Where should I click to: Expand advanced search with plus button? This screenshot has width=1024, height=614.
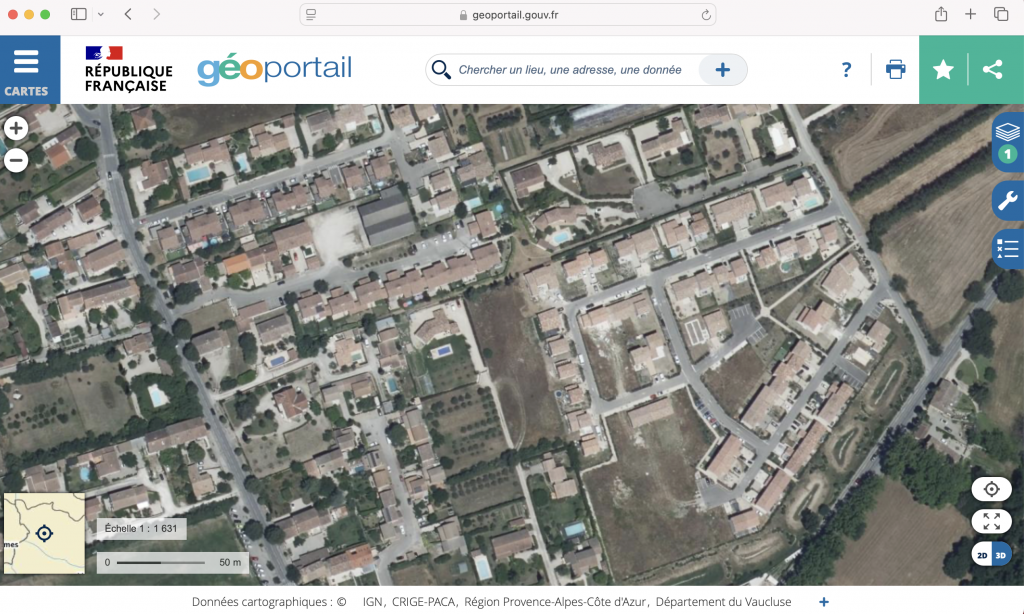point(722,70)
